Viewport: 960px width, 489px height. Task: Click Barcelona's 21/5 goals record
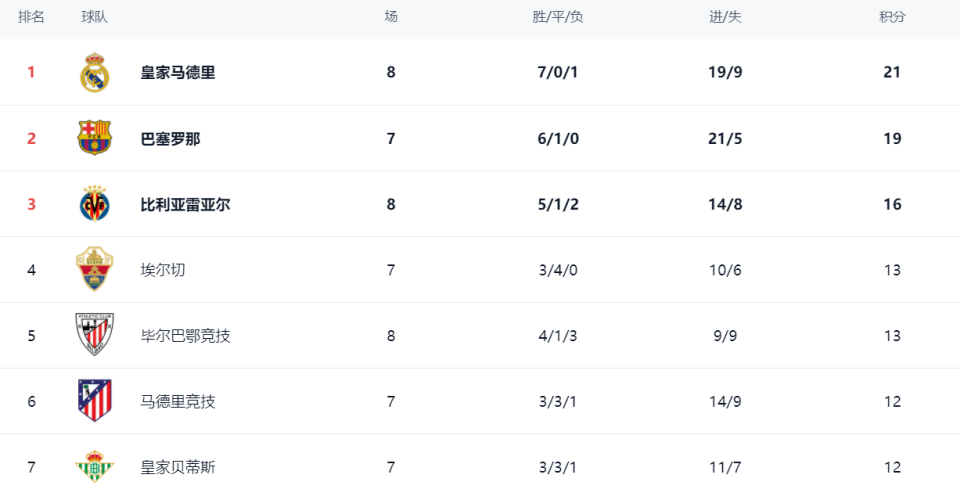(x=725, y=138)
